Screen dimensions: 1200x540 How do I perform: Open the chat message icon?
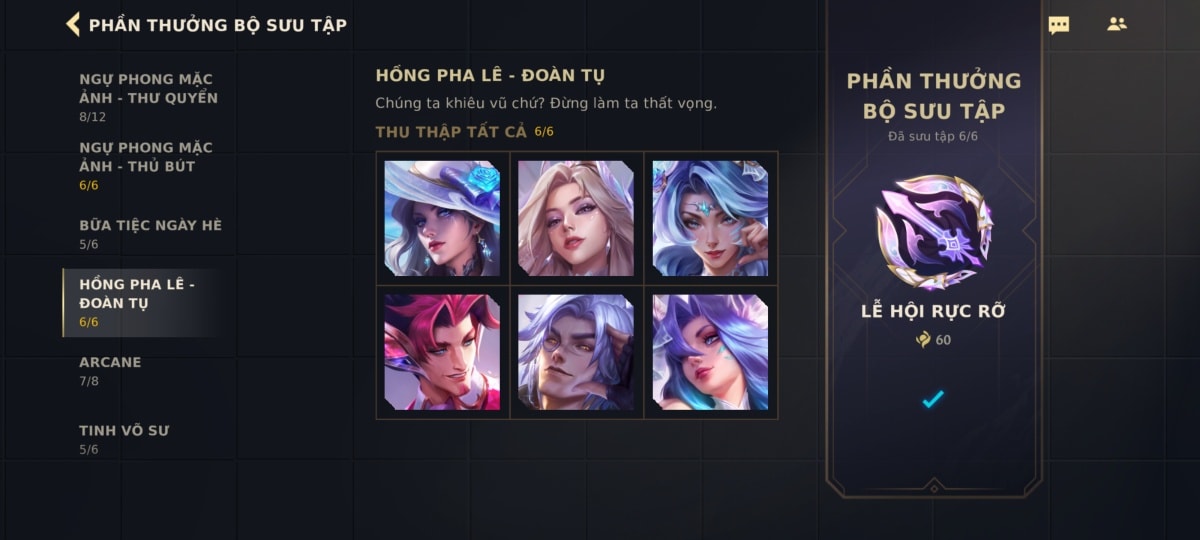(1059, 25)
